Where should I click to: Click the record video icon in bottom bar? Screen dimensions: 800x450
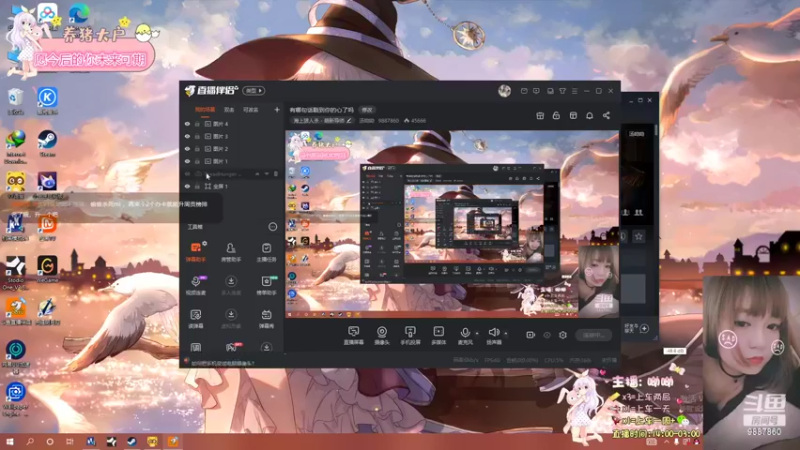click(531, 335)
